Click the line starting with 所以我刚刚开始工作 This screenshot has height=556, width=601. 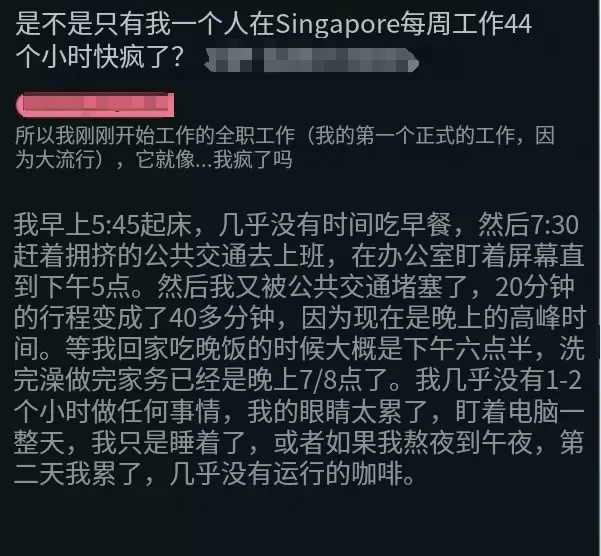pyautogui.click(x=285, y=135)
